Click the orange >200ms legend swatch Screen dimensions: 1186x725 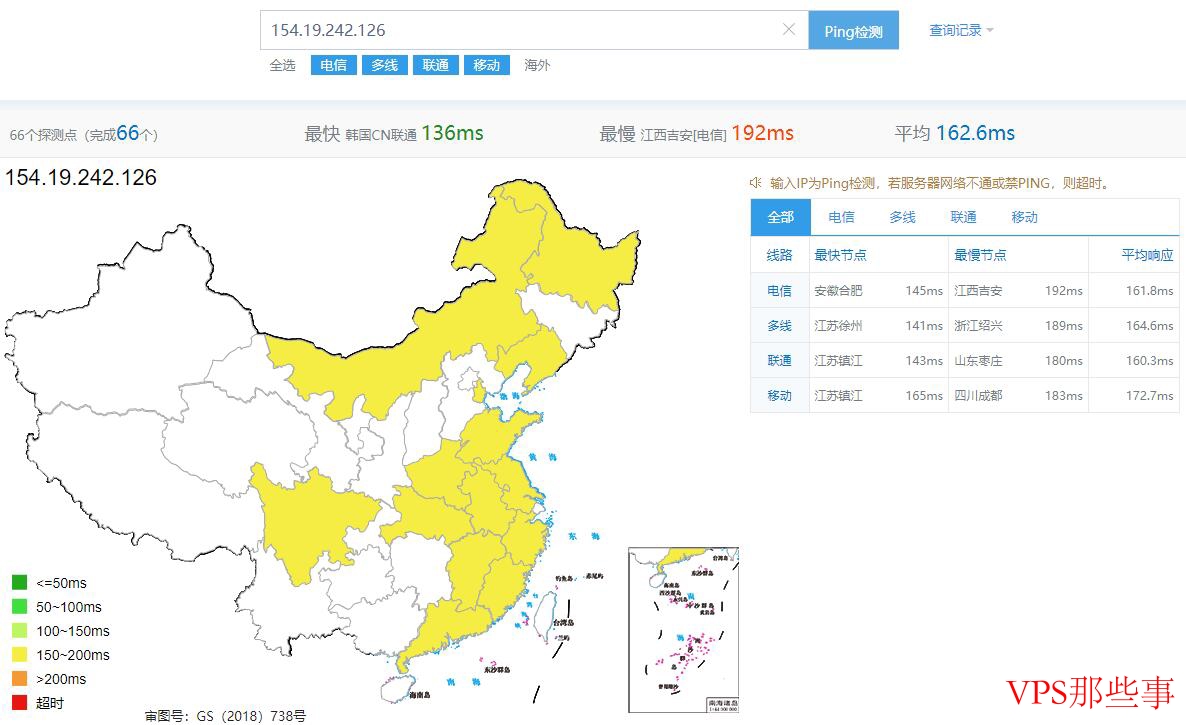[20, 678]
